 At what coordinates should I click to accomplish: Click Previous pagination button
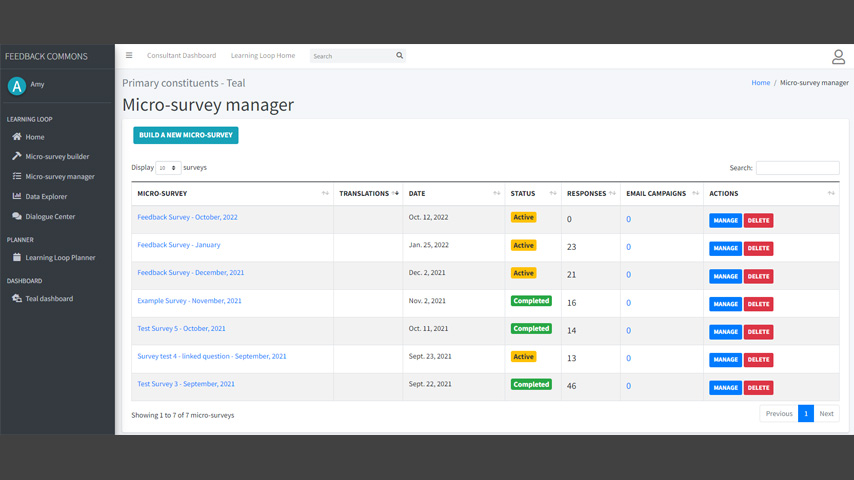pos(779,414)
